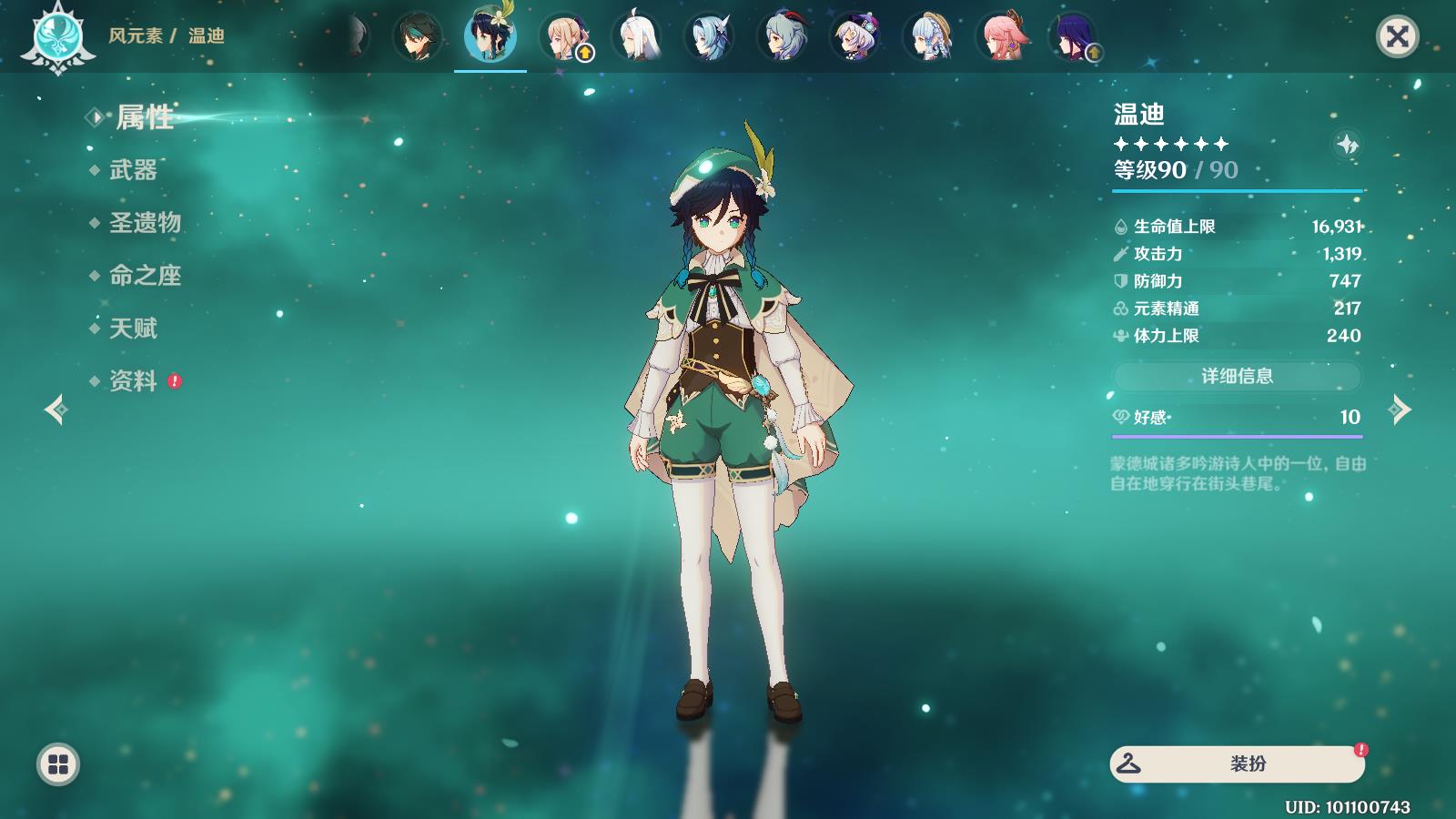This screenshot has width=1456, height=819.
Task: Close the character screen with the X button
Action: [x=1397, y=36]
